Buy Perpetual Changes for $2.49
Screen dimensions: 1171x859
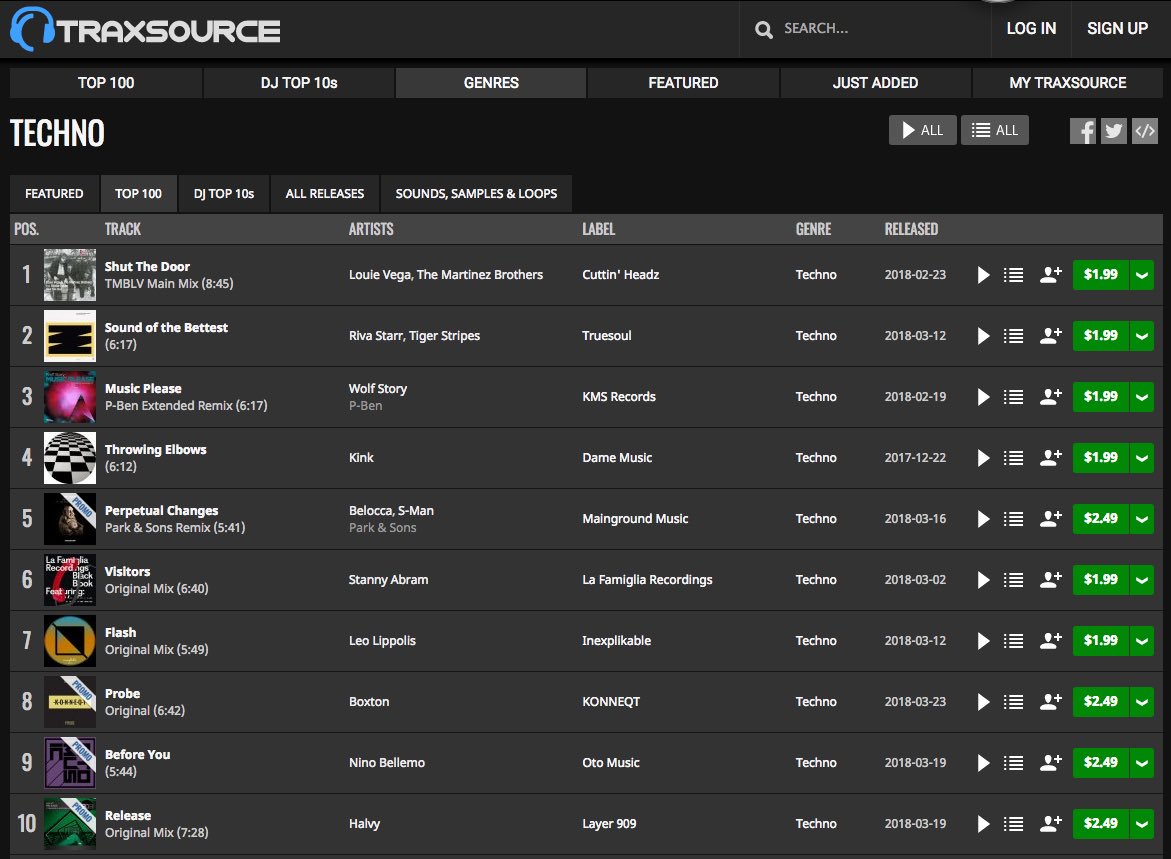tap(1101, 519)
